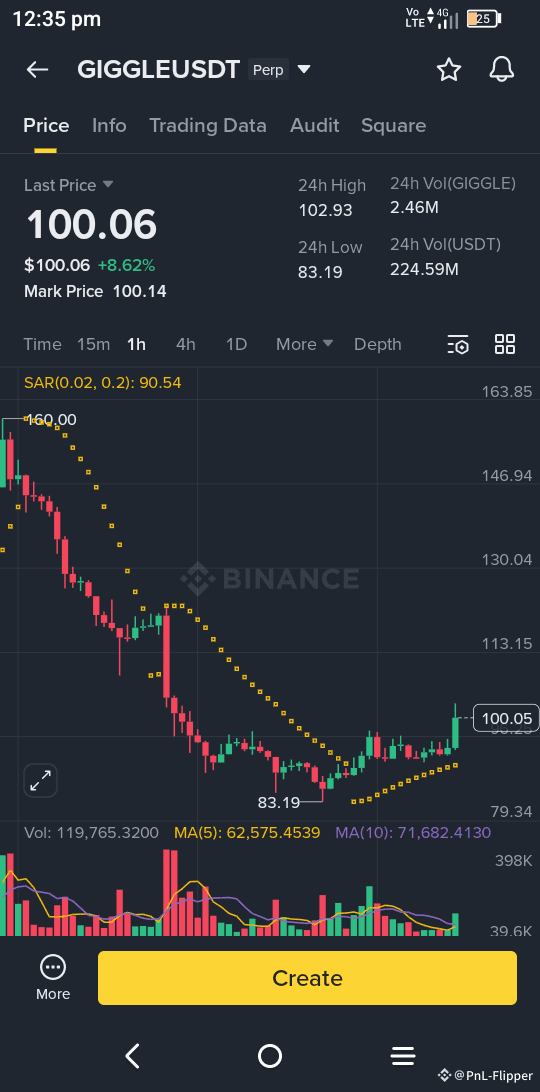Switch to the Info tab

[x=109, y=125]
